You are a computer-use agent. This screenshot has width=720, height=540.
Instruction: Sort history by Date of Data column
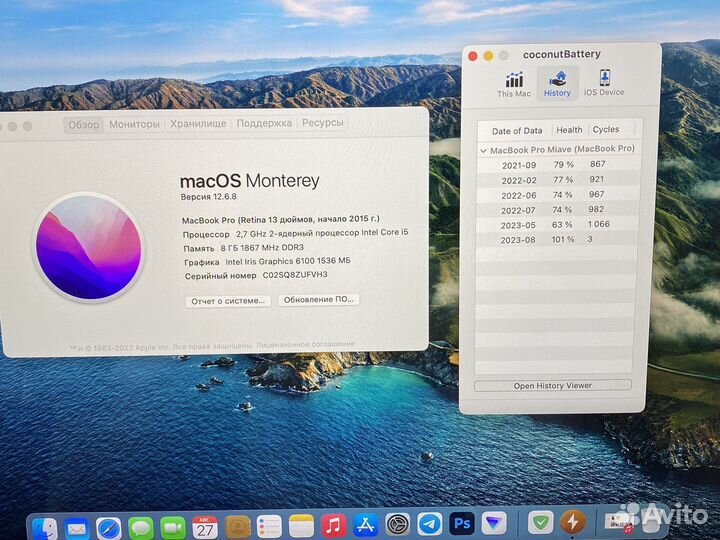point(517,131)
